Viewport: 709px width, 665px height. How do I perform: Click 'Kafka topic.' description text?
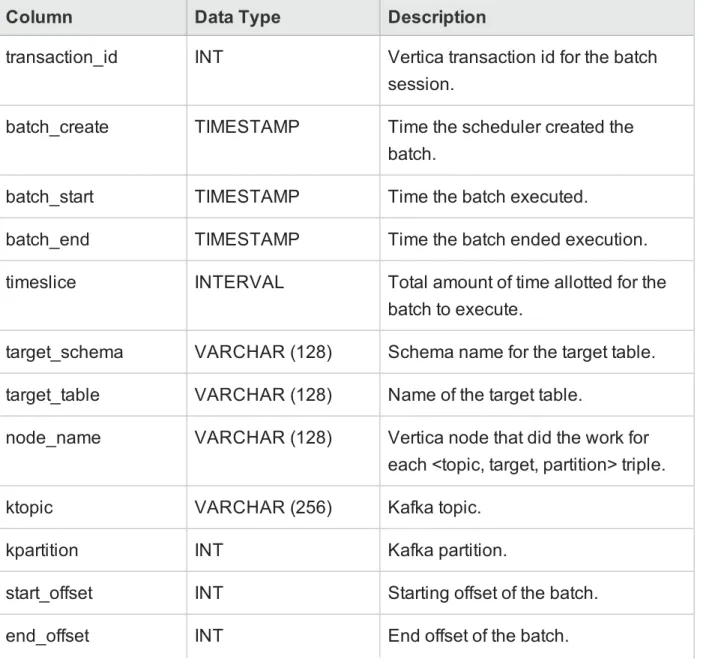click(x=434, y=508)
